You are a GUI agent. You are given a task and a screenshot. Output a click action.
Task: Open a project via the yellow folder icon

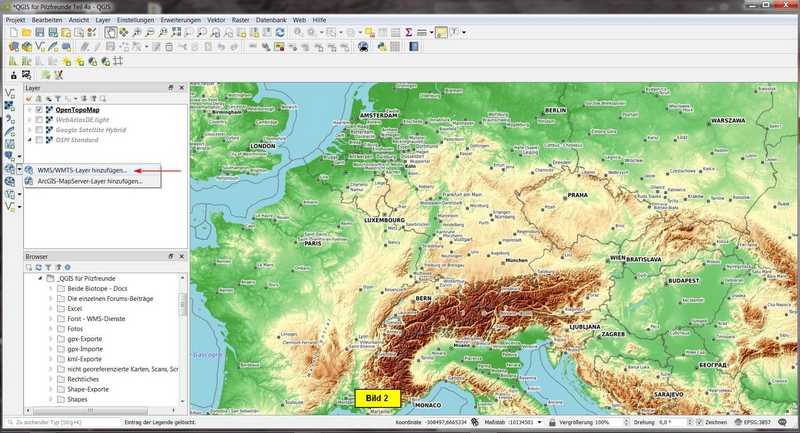(x=27, y=32)
